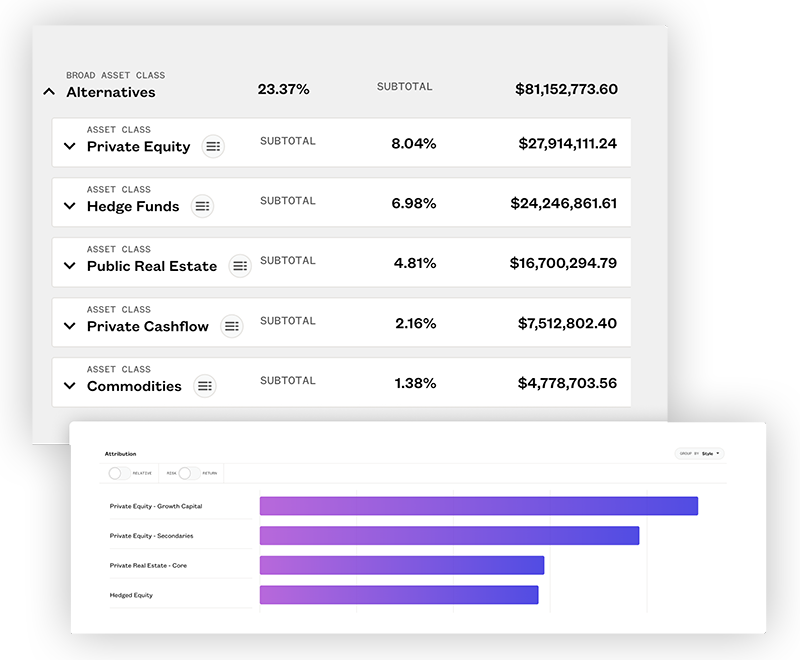Open the Group By Style dropdown
The width and height of the screenshot is (800, 660).
[700, 453]
